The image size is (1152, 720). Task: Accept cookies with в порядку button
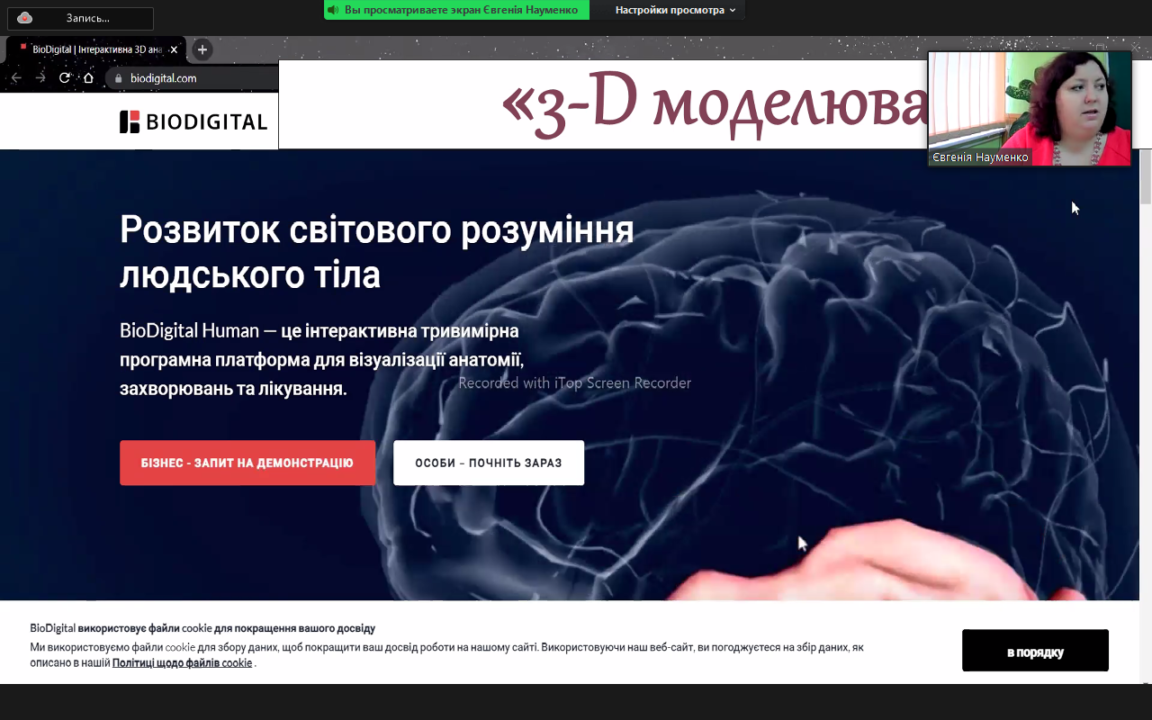pyautogui.click(x=1035, y=651)
